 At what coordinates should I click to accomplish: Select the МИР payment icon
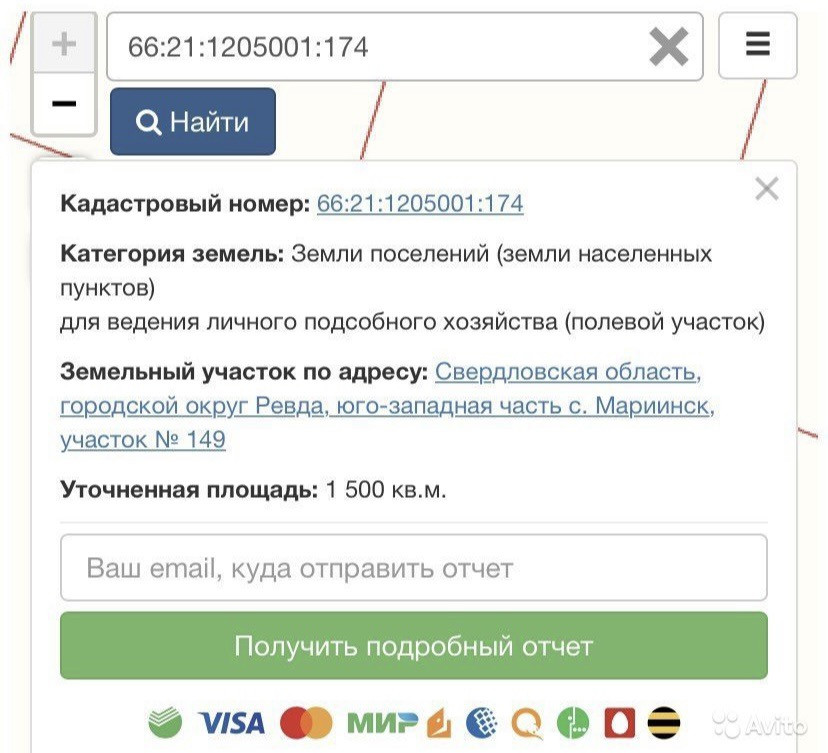[382, 723]
